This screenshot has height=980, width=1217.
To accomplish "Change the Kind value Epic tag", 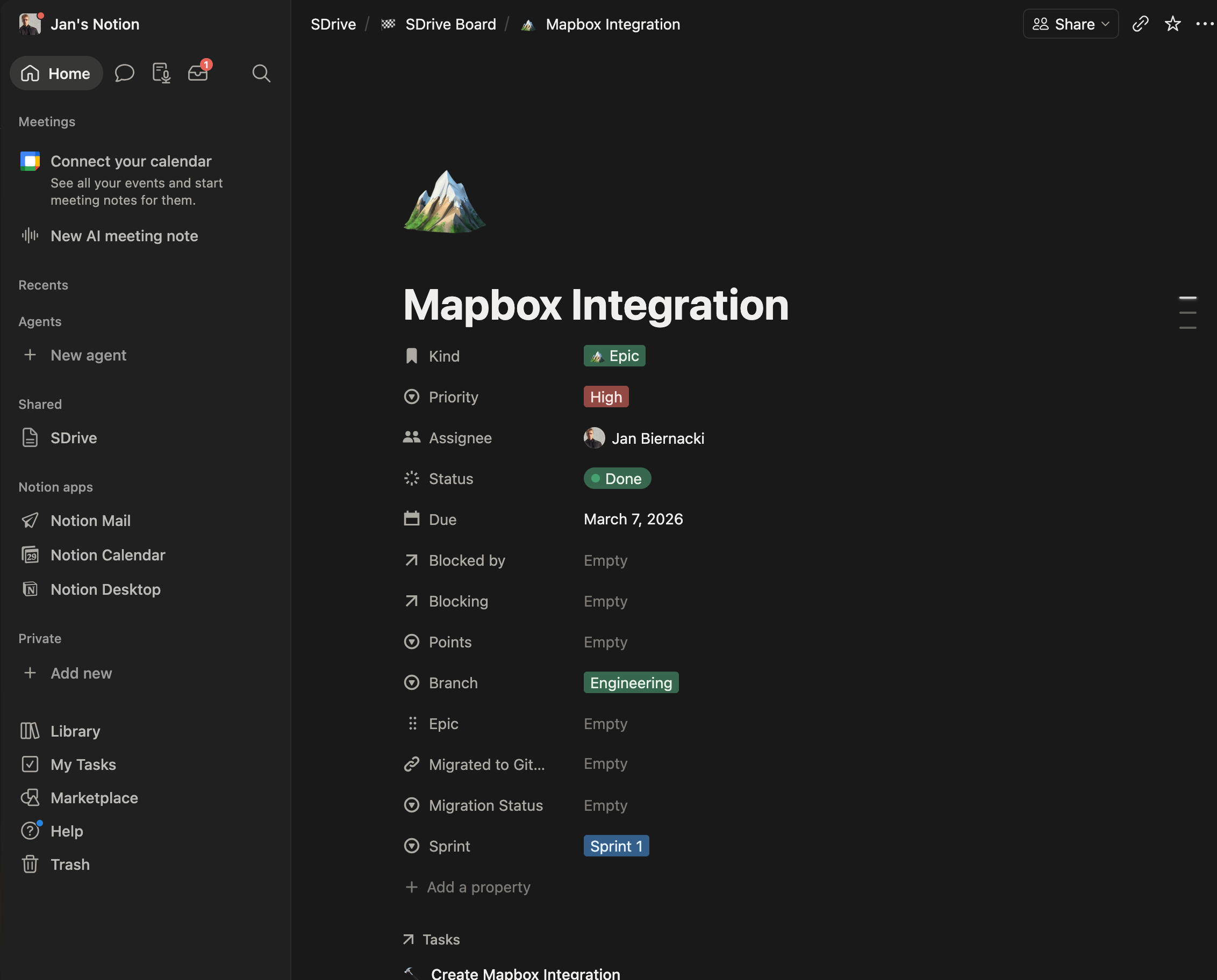I will coord(614,356).
